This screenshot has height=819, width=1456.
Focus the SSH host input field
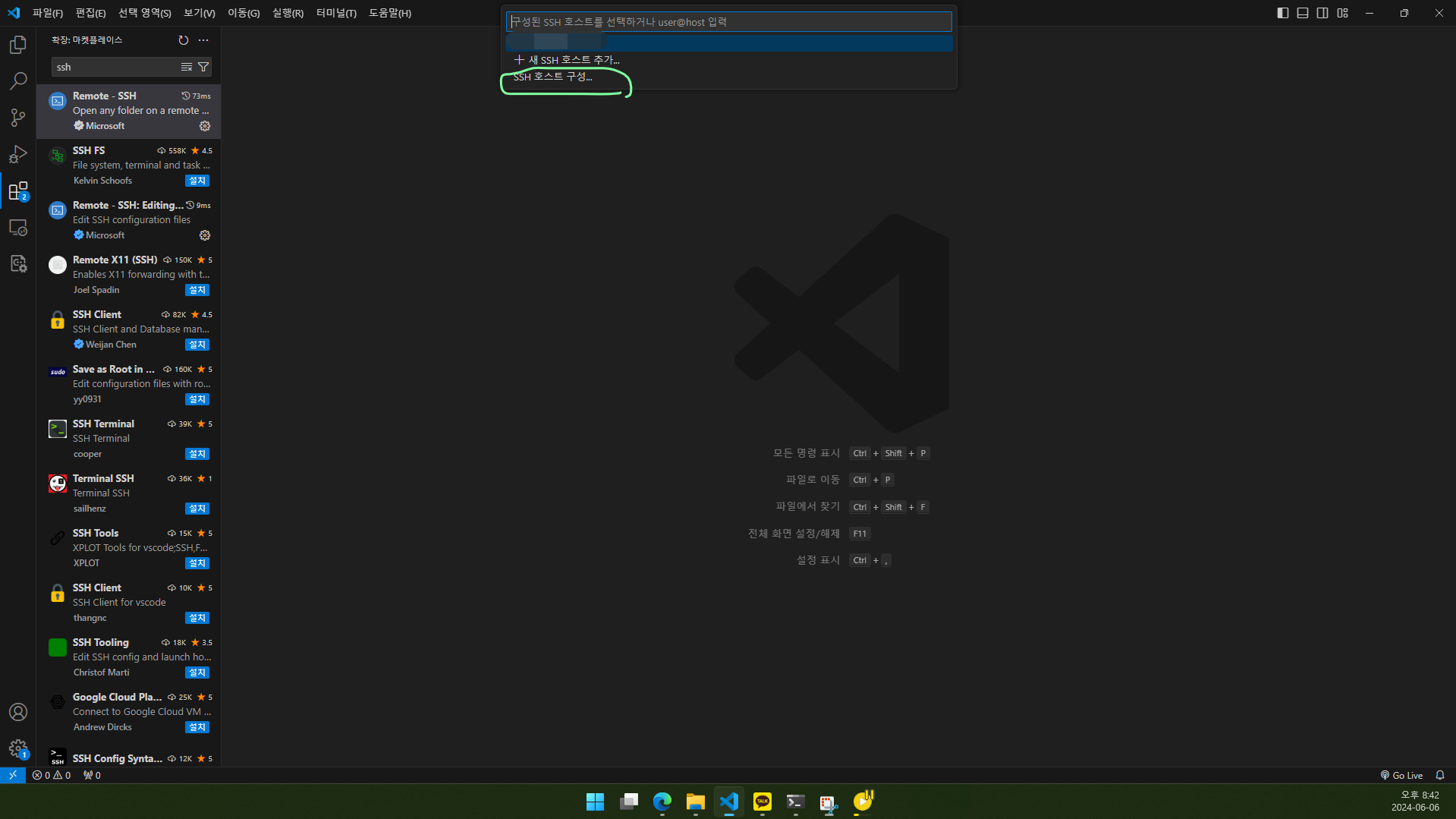pyautogui.click(x=728, y=22)
